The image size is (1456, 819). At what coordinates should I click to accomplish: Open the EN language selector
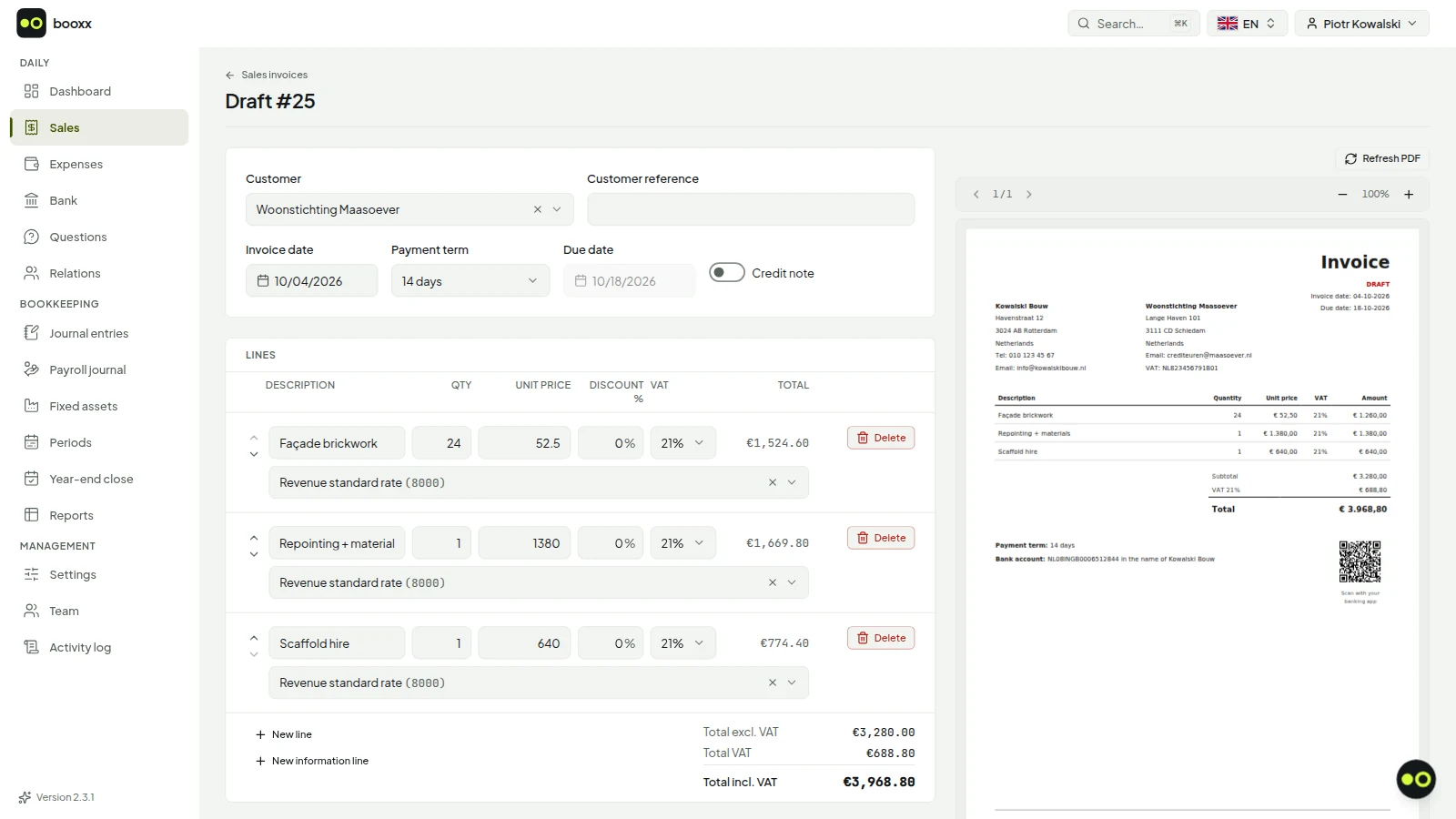click(x=1247, y=24)
